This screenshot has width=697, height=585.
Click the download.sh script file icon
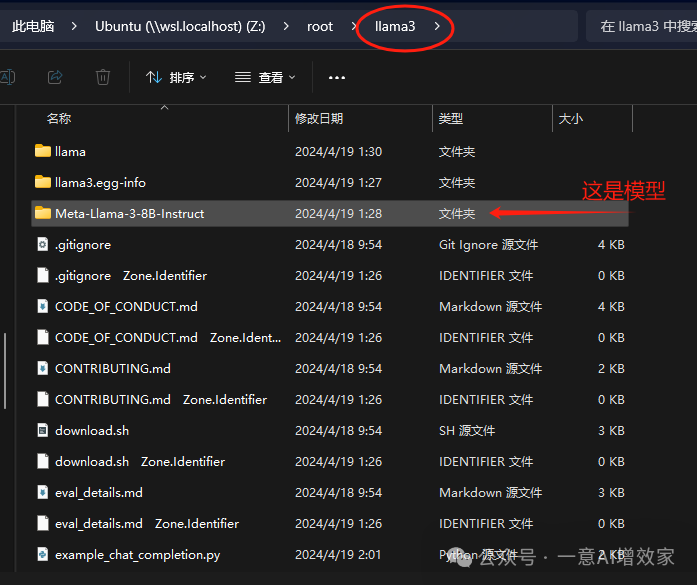[x=42, y=431]
